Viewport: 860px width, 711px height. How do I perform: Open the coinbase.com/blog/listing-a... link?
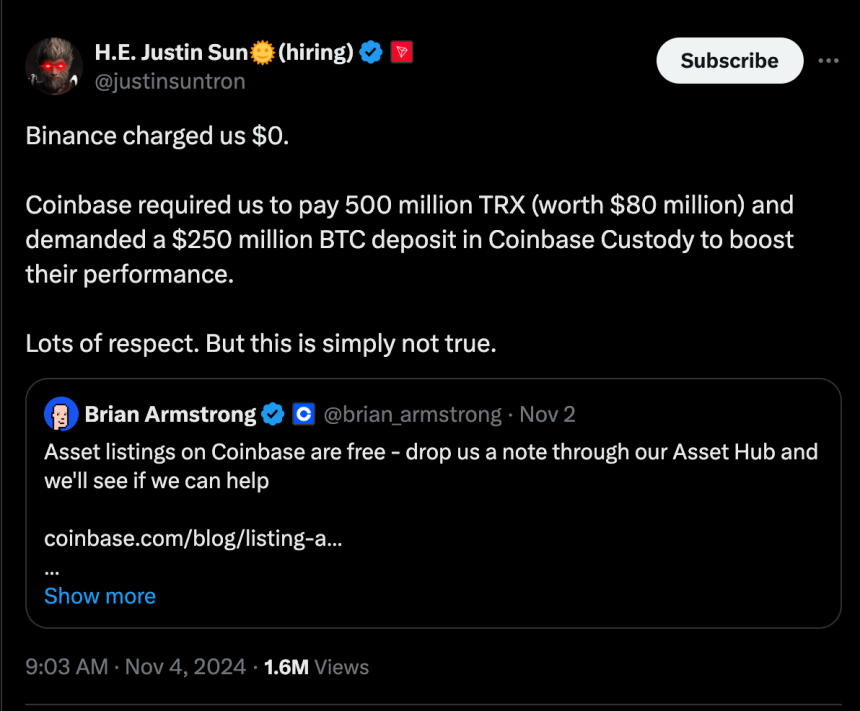coord(193,538)
